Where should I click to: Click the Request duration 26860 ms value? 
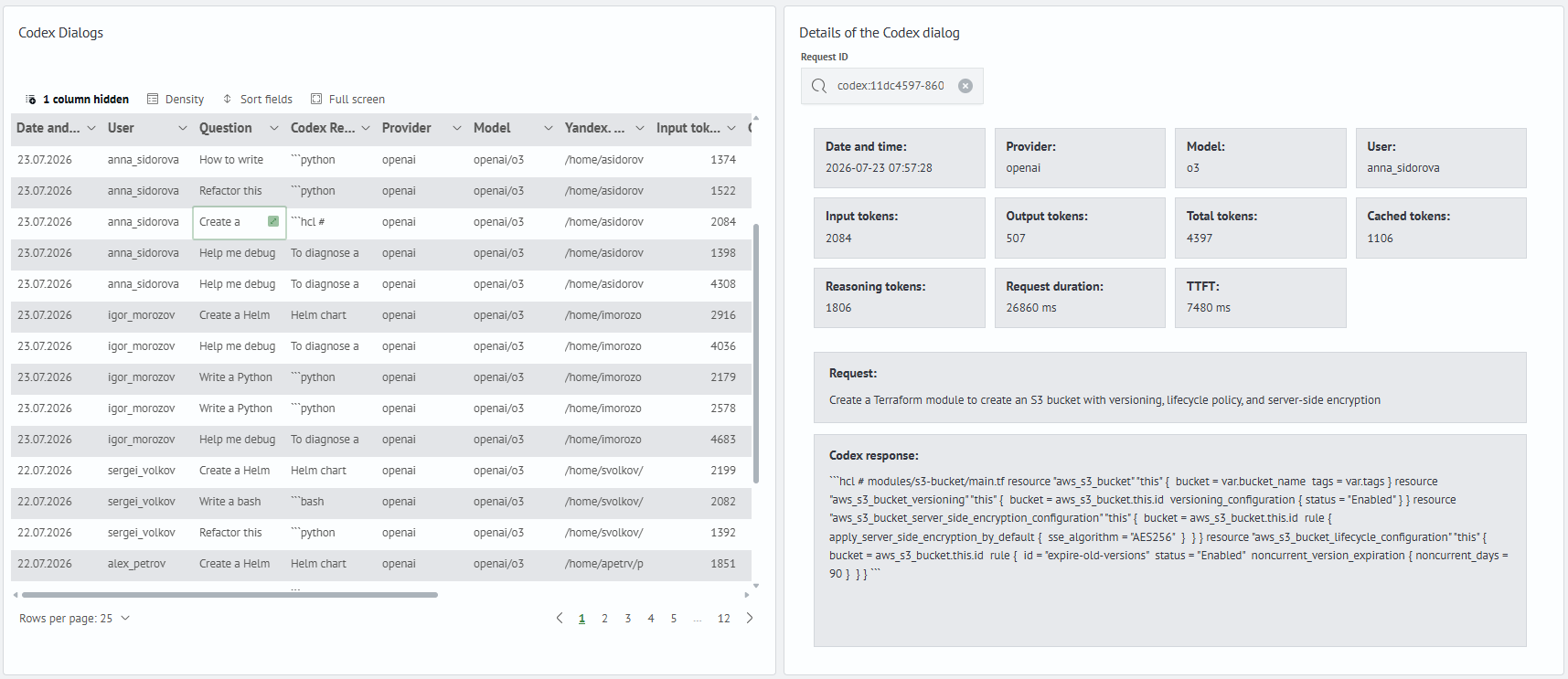click(1031, 308)
